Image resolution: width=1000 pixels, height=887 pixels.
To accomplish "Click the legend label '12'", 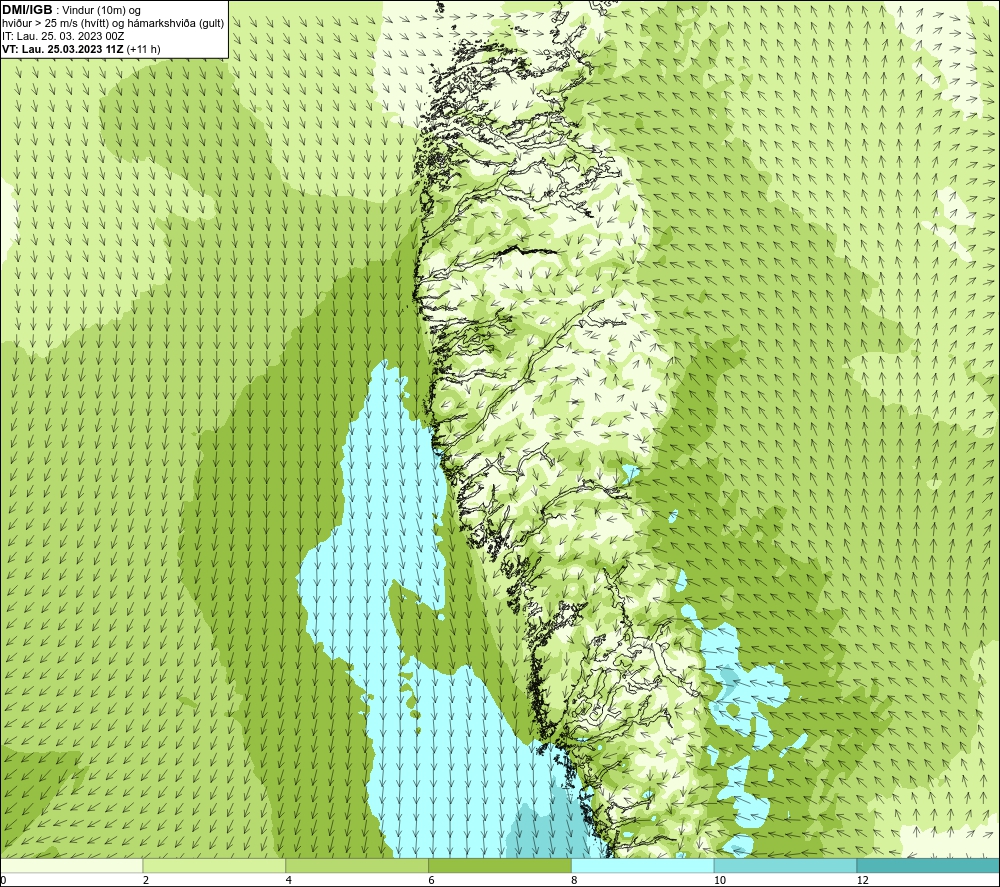I will click(862, 880).
